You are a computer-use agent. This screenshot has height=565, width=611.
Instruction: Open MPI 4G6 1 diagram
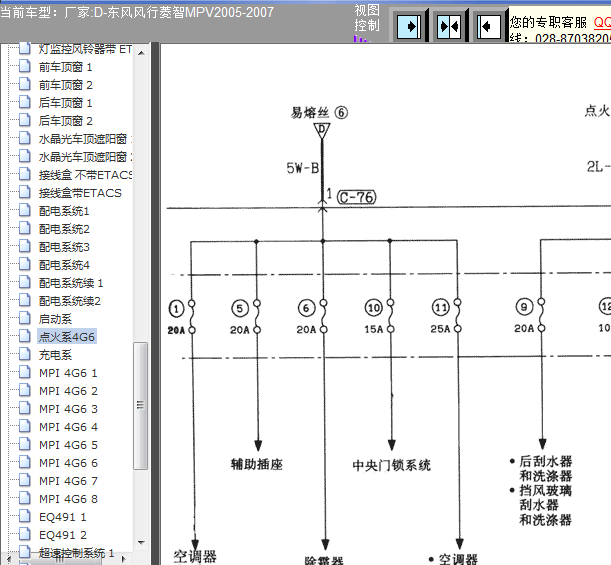pyautogui.click(x=68, y=373)
